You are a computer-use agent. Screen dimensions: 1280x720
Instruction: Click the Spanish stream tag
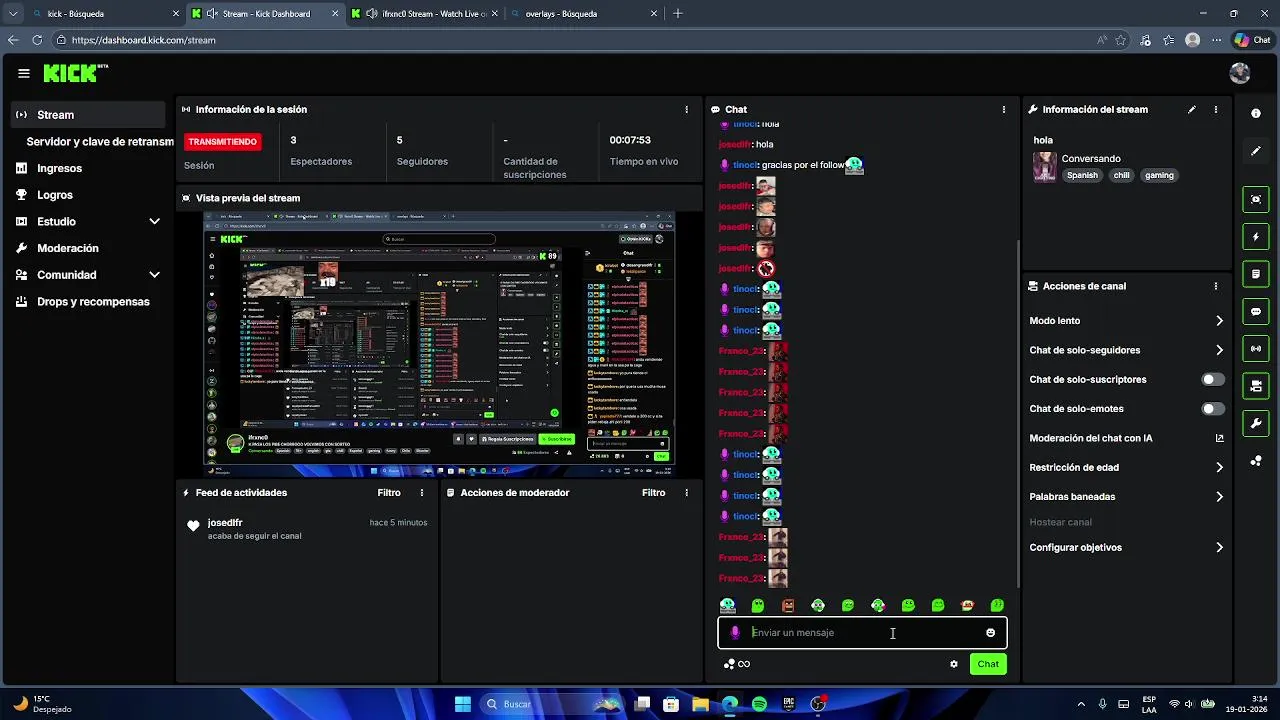click(x=1082, y=175)
